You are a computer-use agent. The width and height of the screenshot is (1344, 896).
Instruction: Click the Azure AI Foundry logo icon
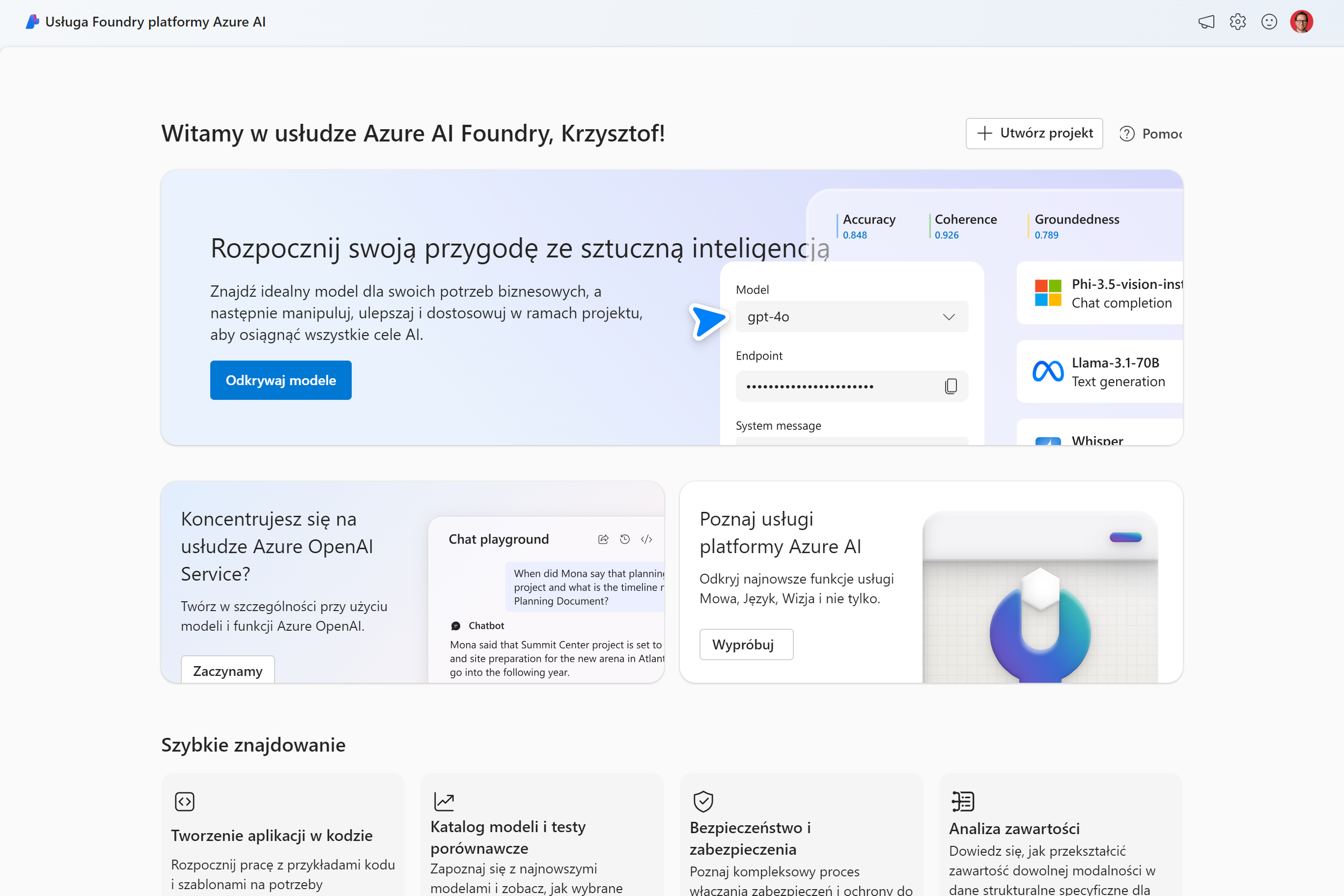click(32, 22)
